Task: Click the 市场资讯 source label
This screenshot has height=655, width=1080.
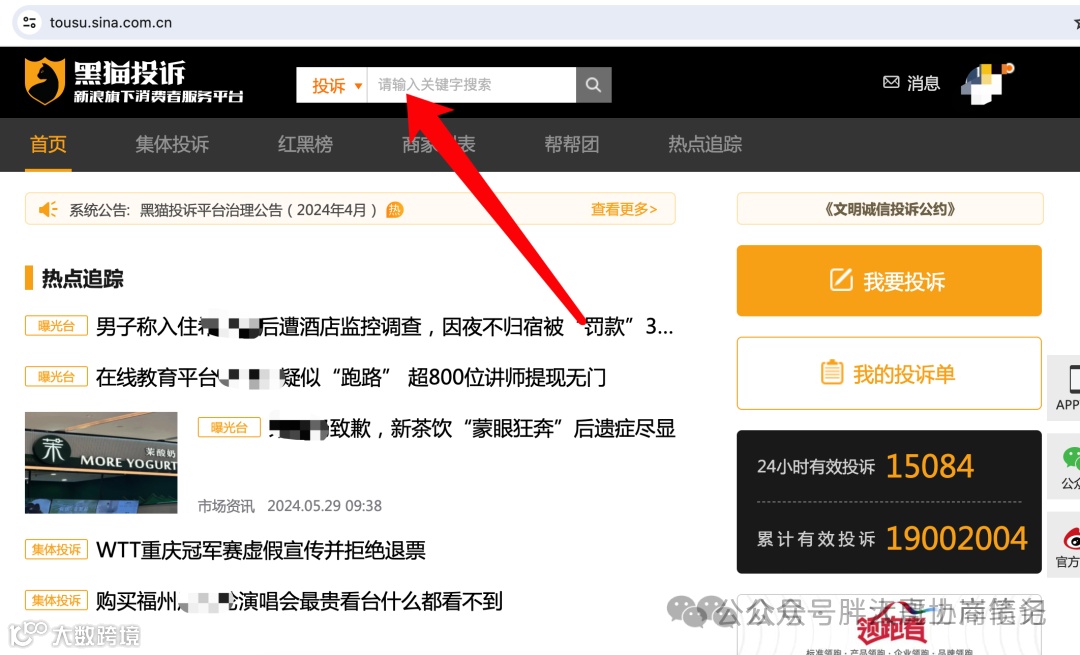Action: click(x=226, y=506)
